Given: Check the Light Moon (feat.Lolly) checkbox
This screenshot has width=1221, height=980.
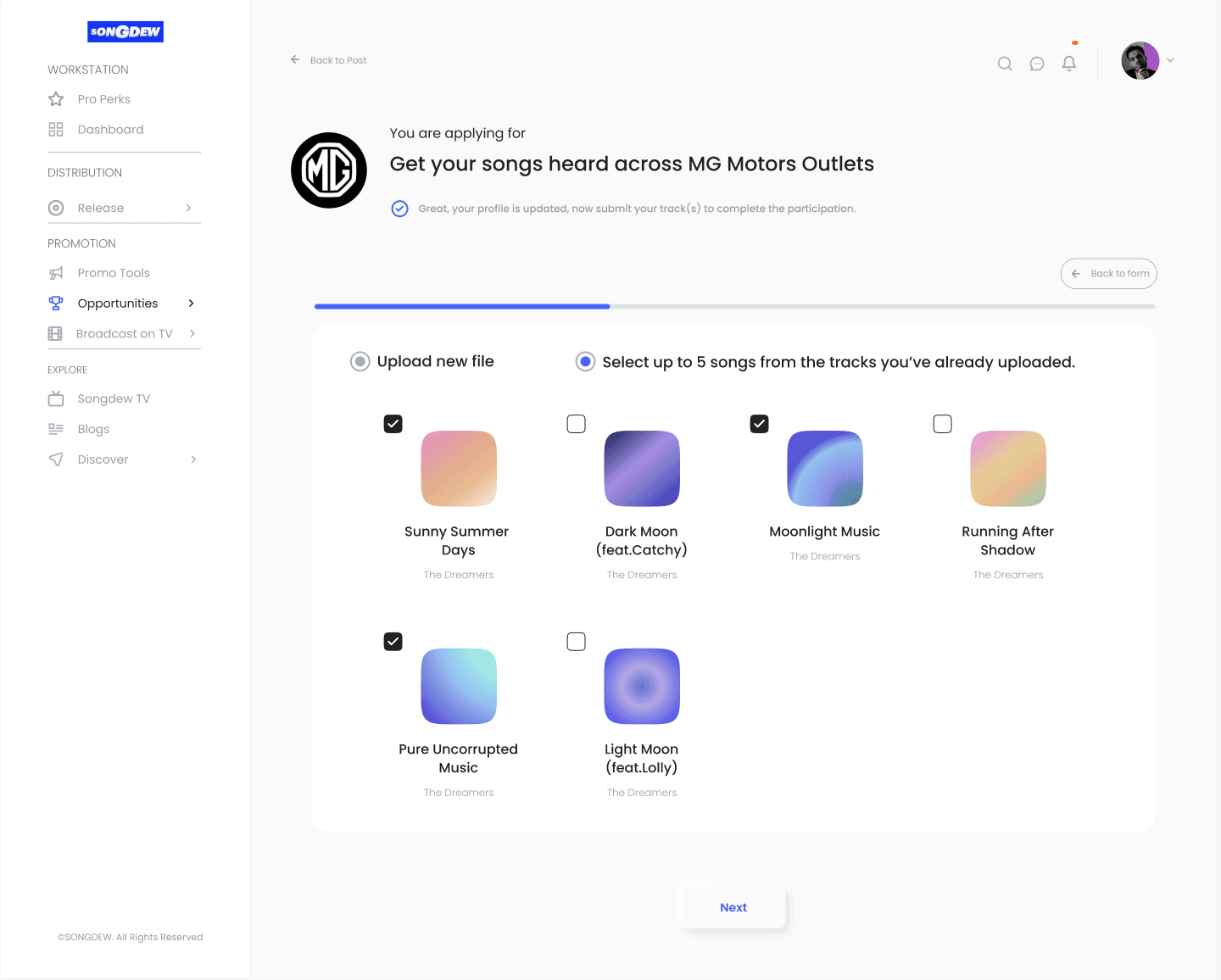Looking at the screenshot, I should tap(577, 642).
